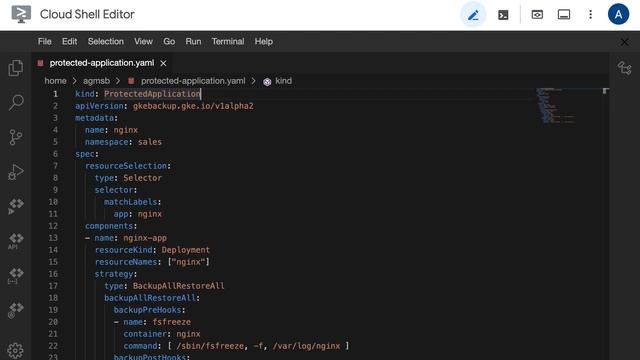Open the View menu
This screenshot has width=640, height=360.
click(143, 42)
